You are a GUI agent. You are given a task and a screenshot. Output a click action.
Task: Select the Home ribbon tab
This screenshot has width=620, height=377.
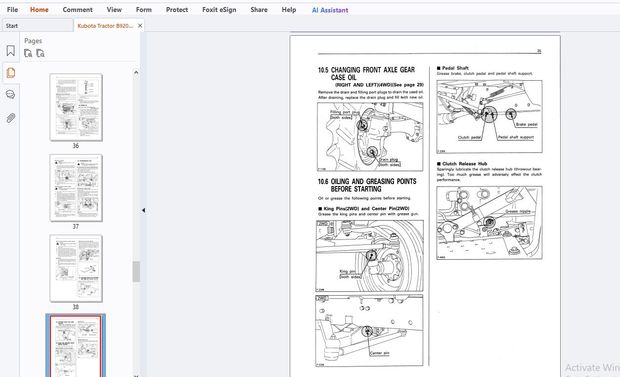(x=39, y=9)
